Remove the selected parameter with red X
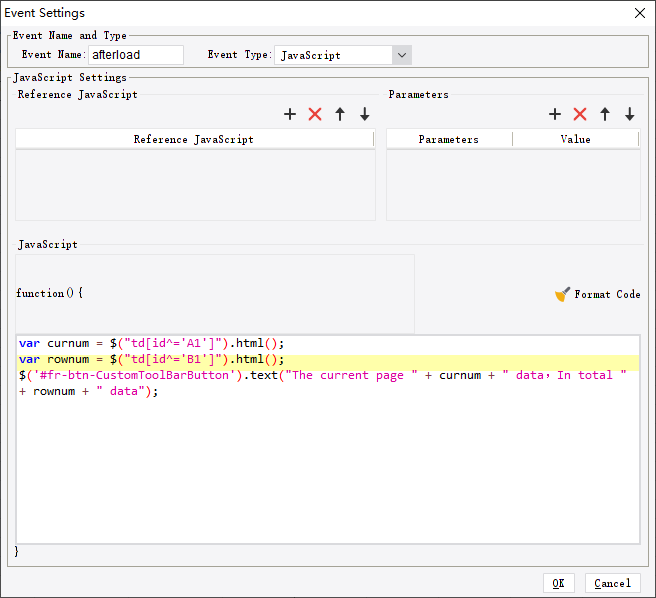This screenshot has height=598, width=656. pyautogui.click(x=580, y=115)
